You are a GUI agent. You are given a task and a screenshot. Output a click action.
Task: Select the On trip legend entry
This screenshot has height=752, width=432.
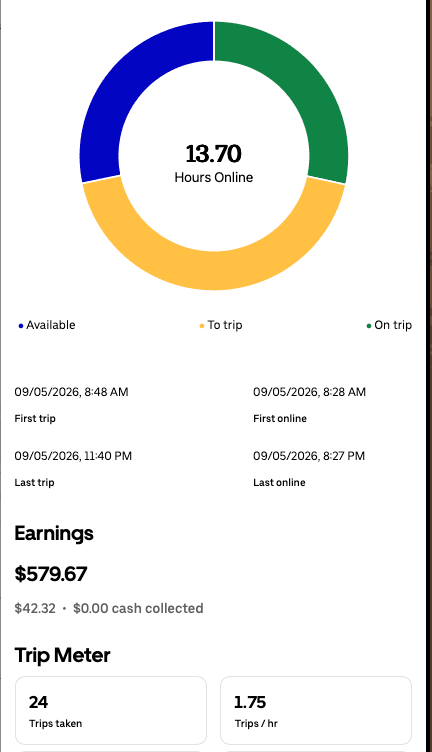click(389, 325)
